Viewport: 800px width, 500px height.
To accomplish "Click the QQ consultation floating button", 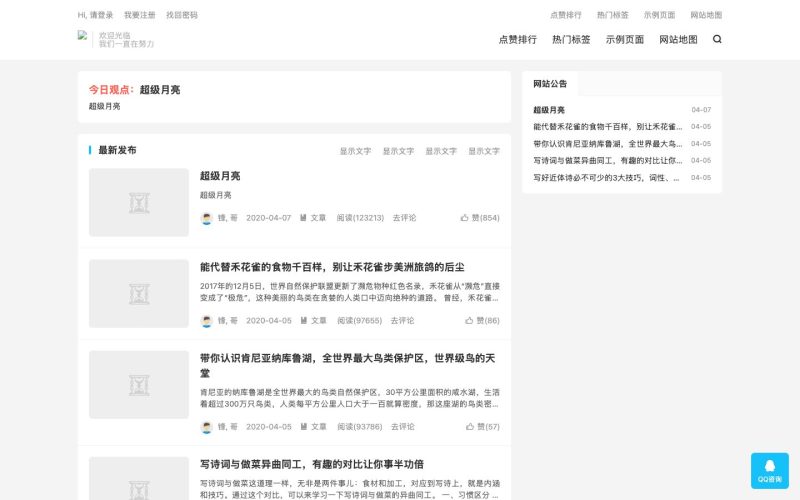I will click(x=769, y=470).
